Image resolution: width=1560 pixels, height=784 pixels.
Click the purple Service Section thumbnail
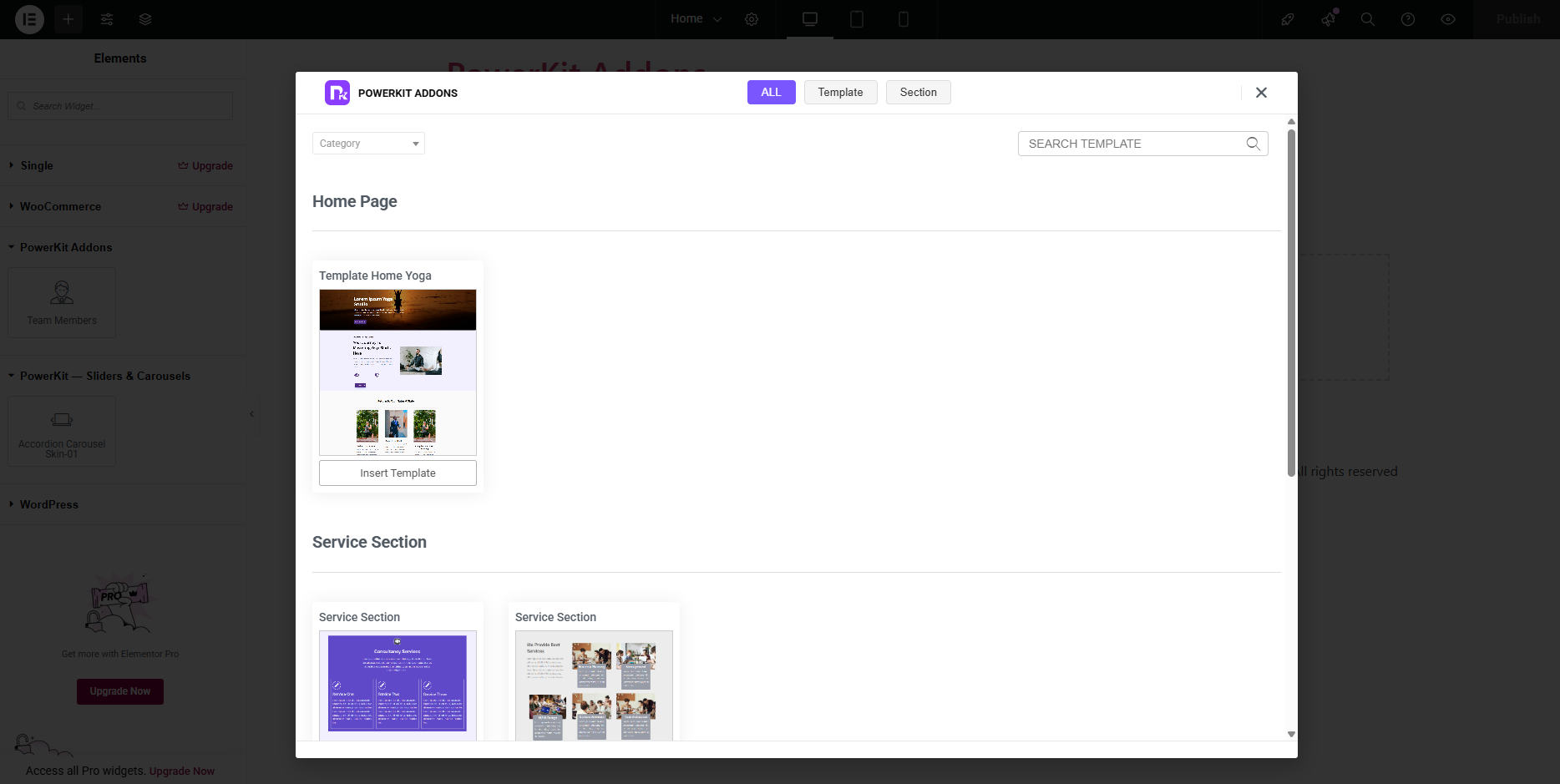tap(398, 685)
